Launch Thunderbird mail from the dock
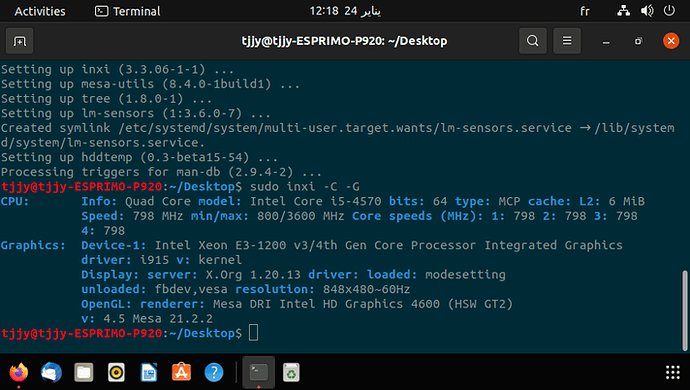 point(51,373)
